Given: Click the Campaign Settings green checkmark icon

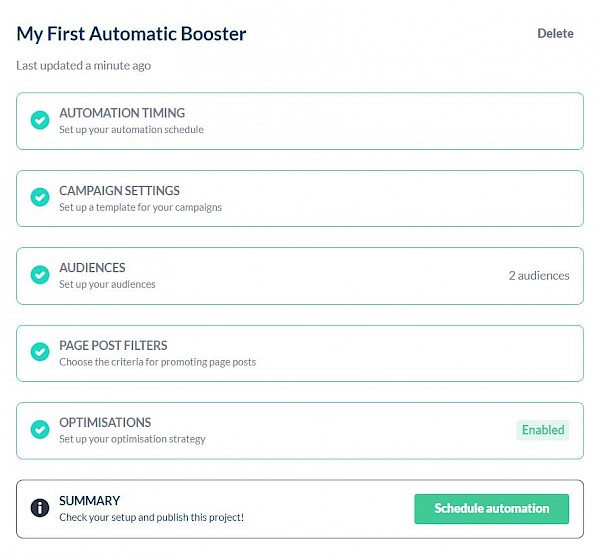Looking at the screenshot, I should [x=40, y=197].
